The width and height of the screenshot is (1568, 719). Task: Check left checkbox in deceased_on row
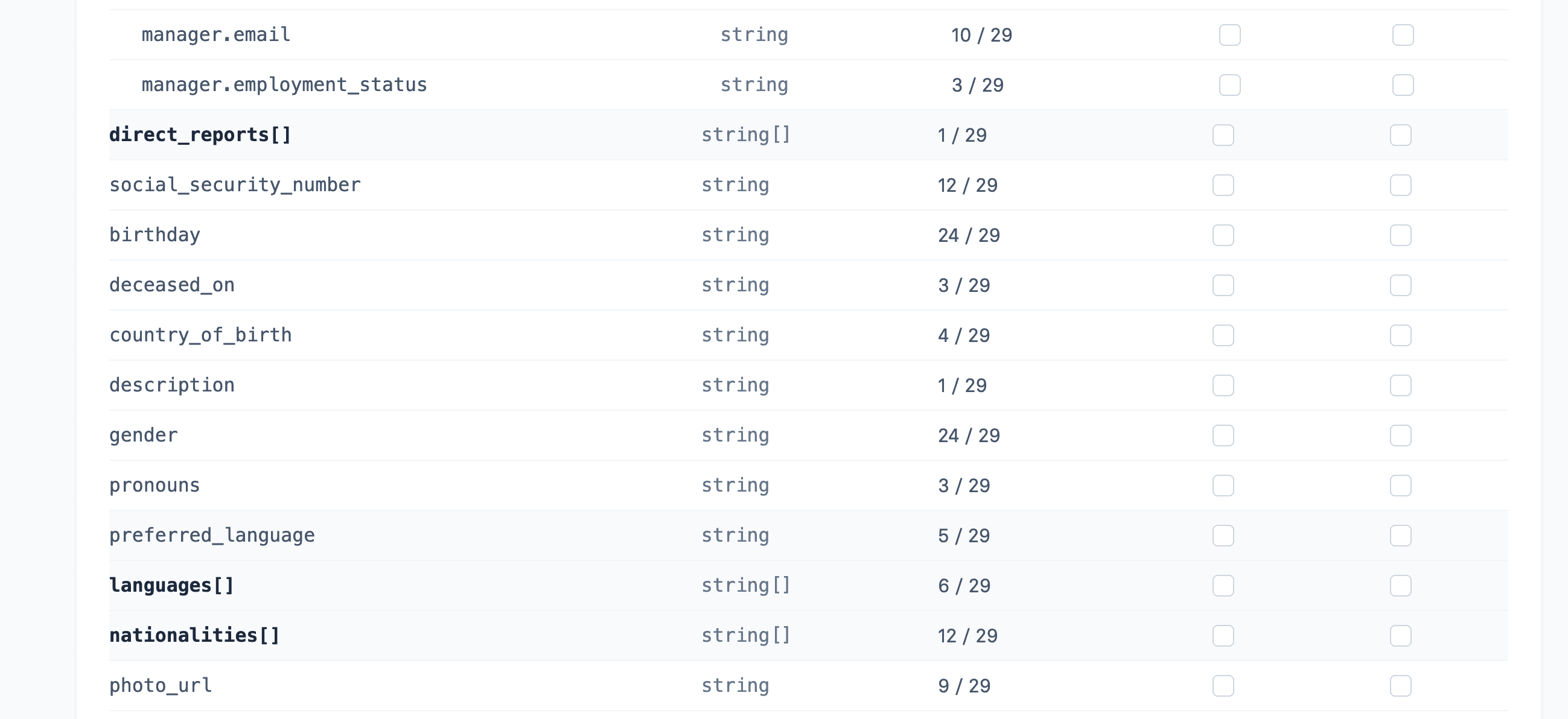1223,285
